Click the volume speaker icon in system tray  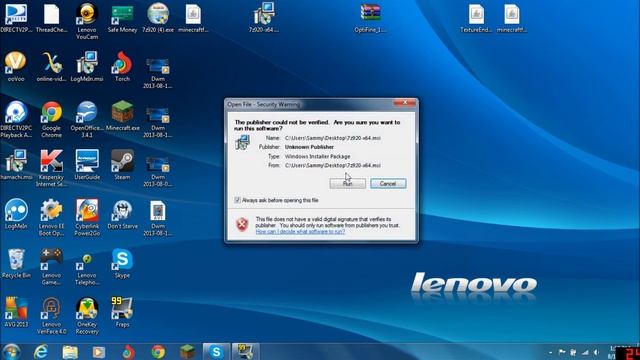point(596,352)
